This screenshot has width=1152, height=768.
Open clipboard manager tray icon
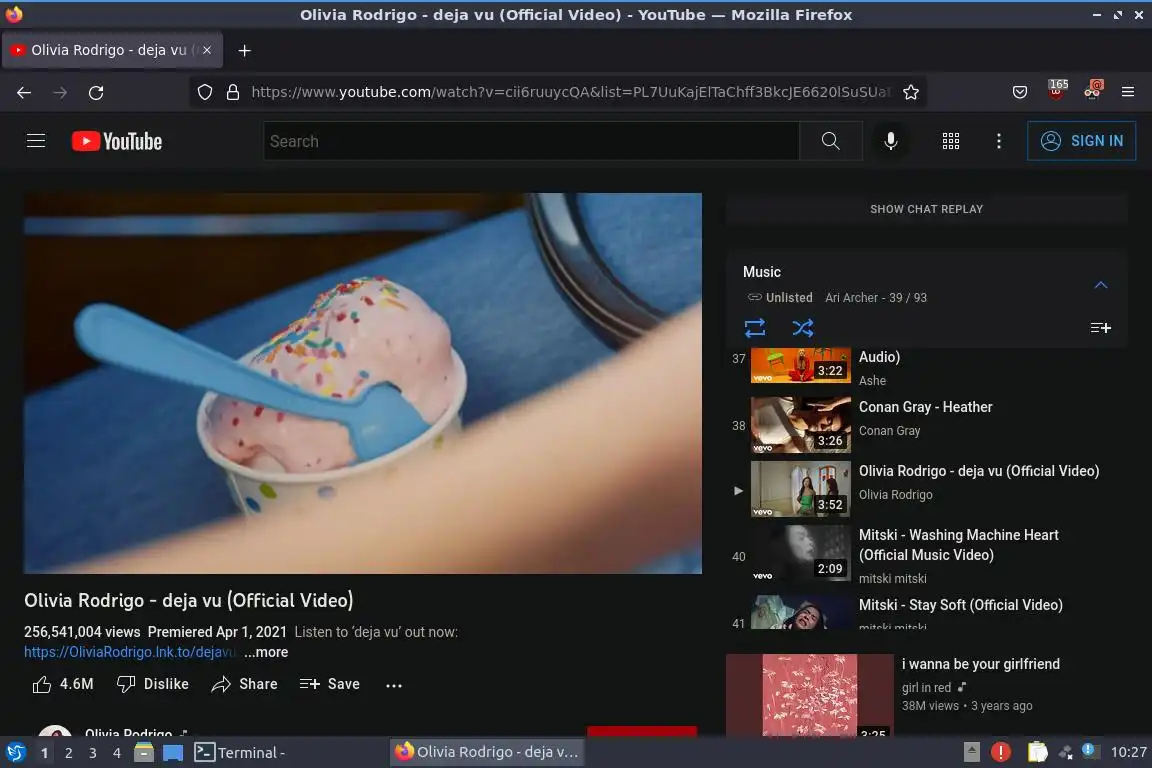point(1037,752)
